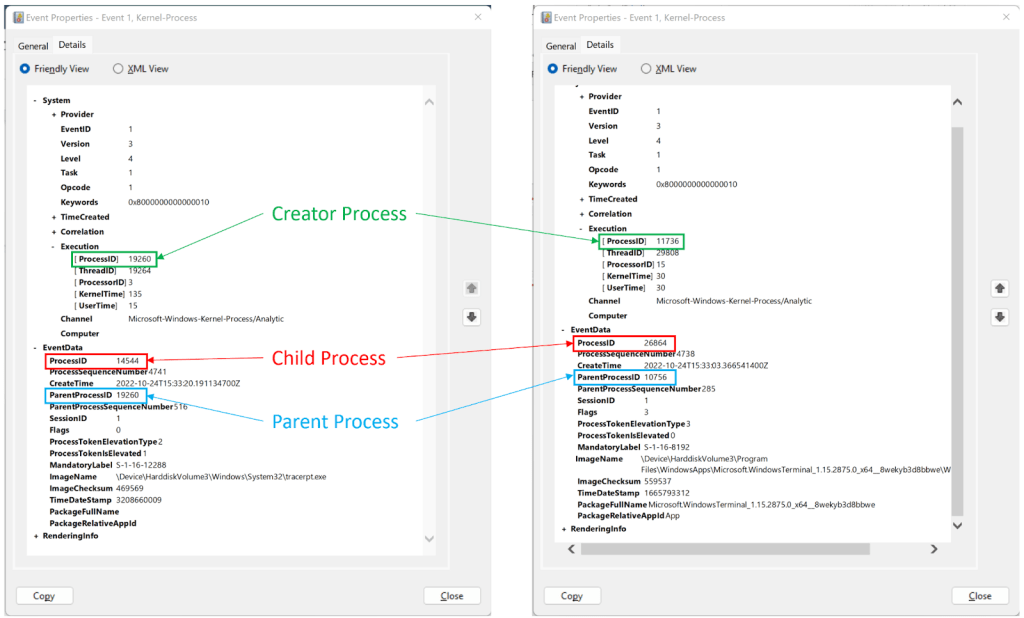Select XML View in the right dialog
Viewport: 1024px width, 618px height.
646,69
